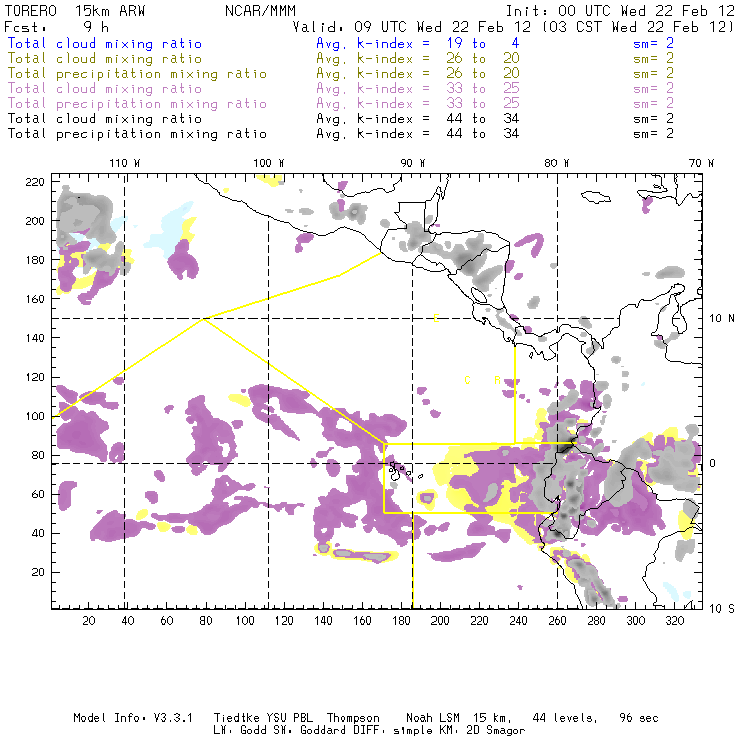Select olive "Total precipitation mixing ratio" legend text

click(137, 74)
